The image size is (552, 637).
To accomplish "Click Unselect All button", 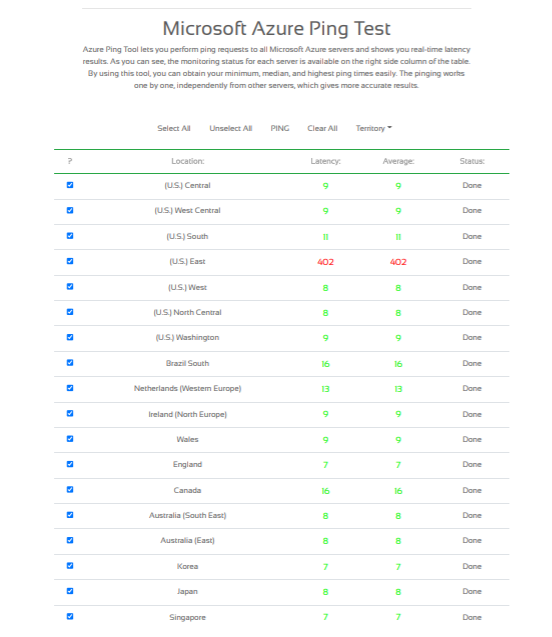I will [231, 128].
